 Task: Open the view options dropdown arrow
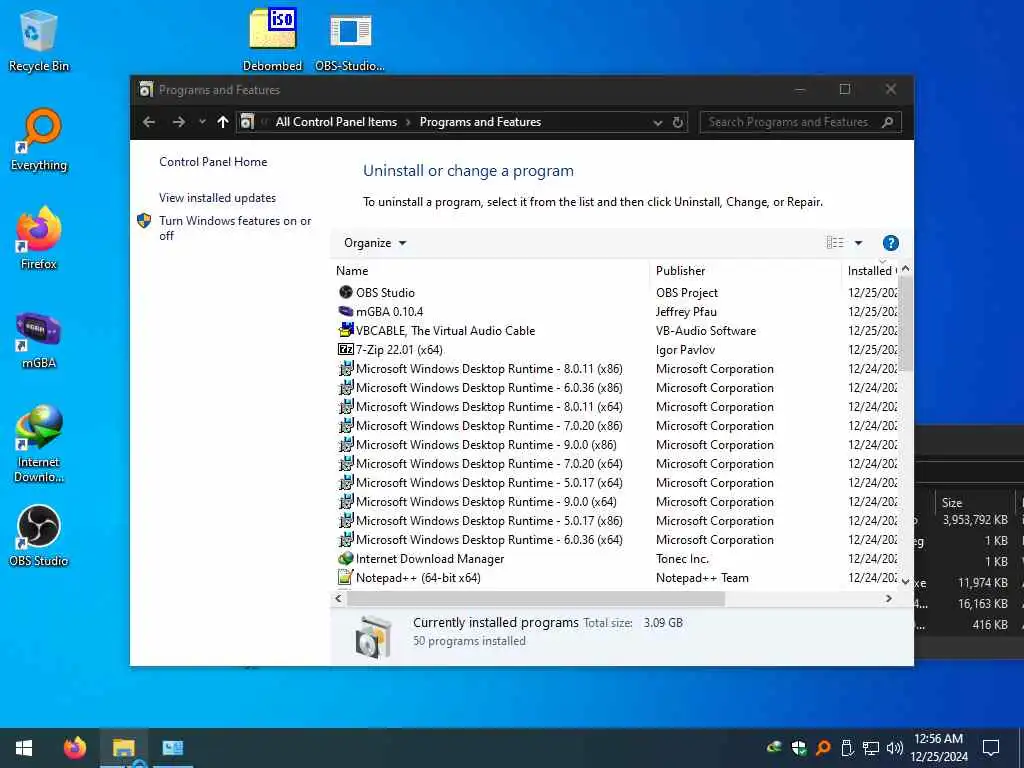(858, 243)
